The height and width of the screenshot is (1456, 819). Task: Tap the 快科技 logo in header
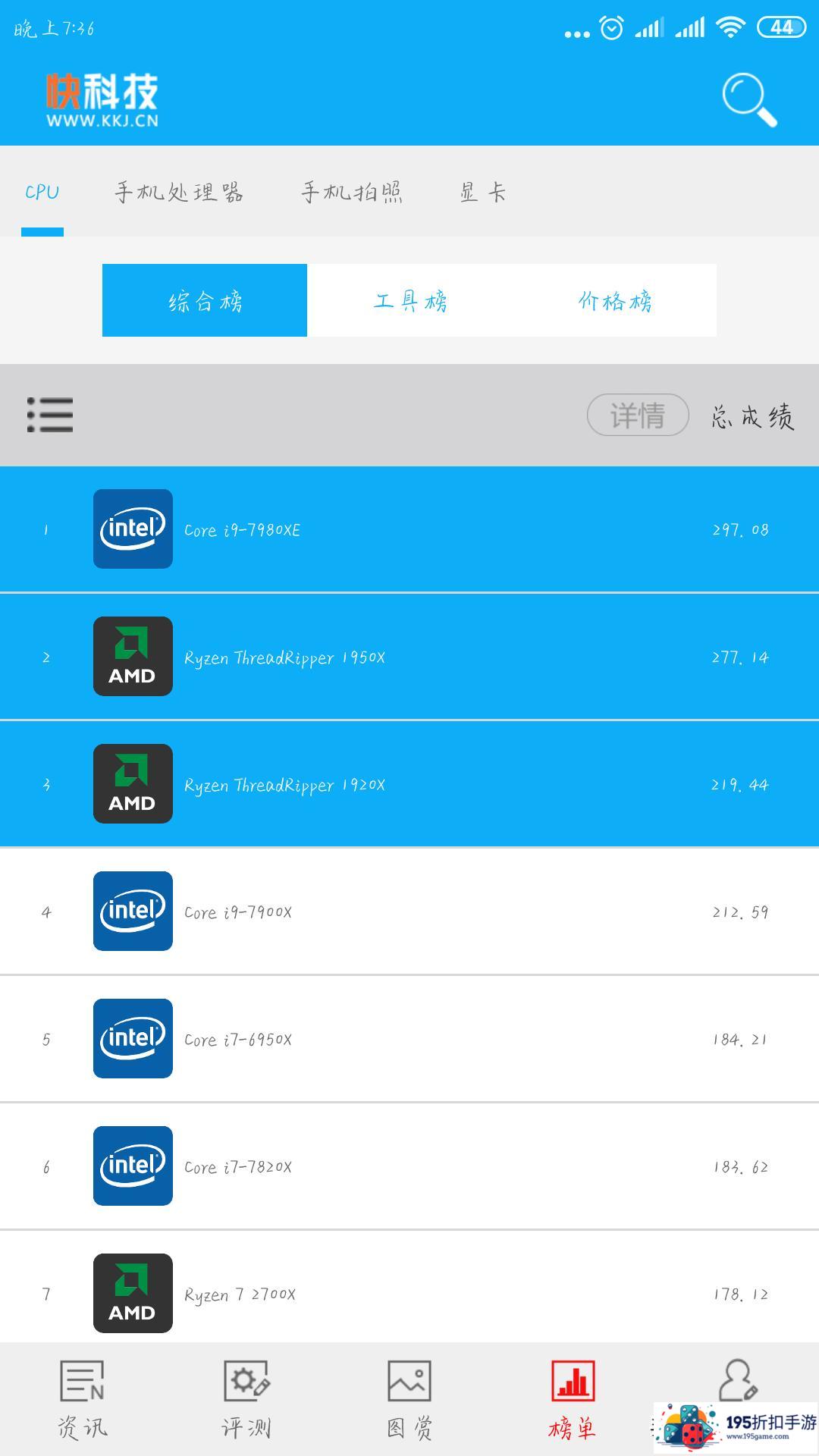tap(102, 99)
